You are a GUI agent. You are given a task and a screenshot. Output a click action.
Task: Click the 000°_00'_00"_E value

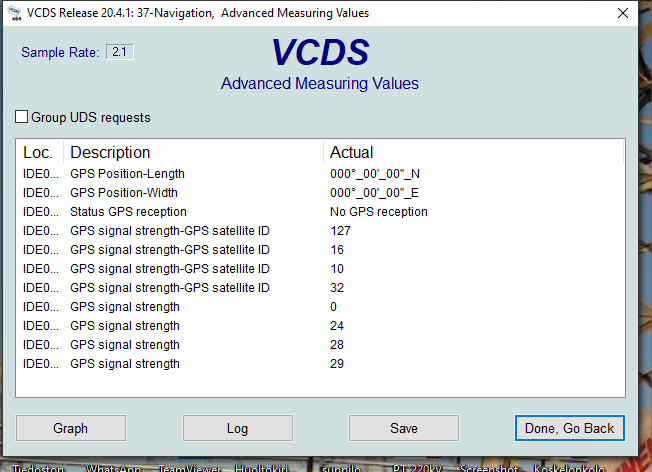point(375,193)
